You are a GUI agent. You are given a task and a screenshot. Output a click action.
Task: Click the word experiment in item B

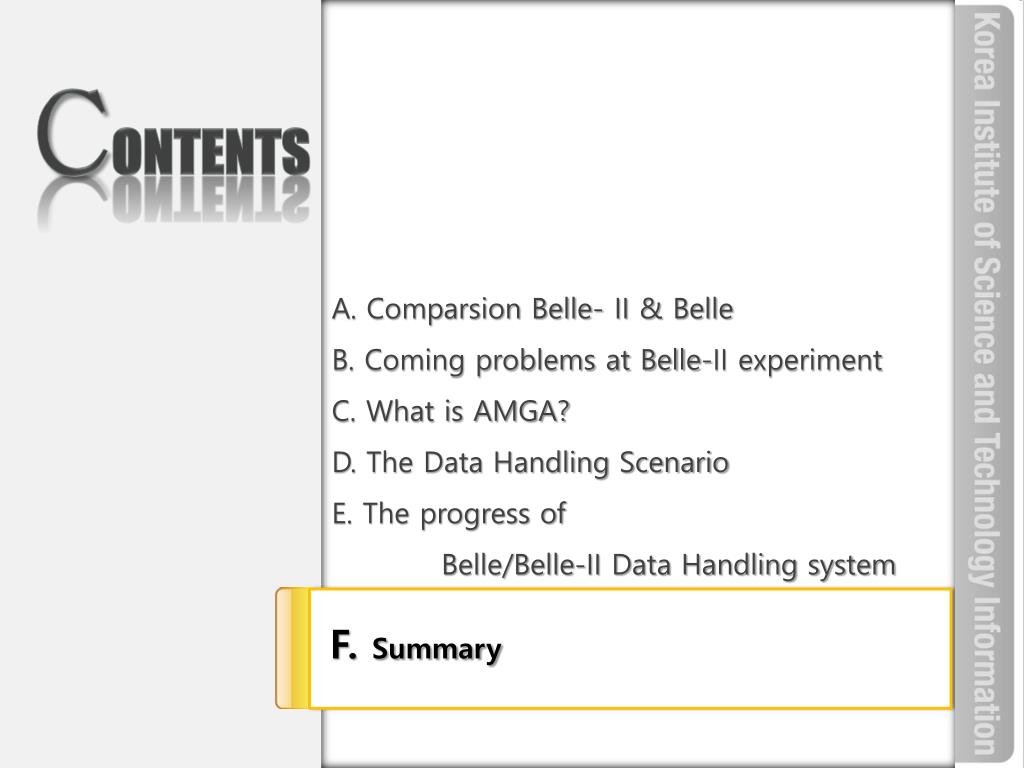pos(810,362)
